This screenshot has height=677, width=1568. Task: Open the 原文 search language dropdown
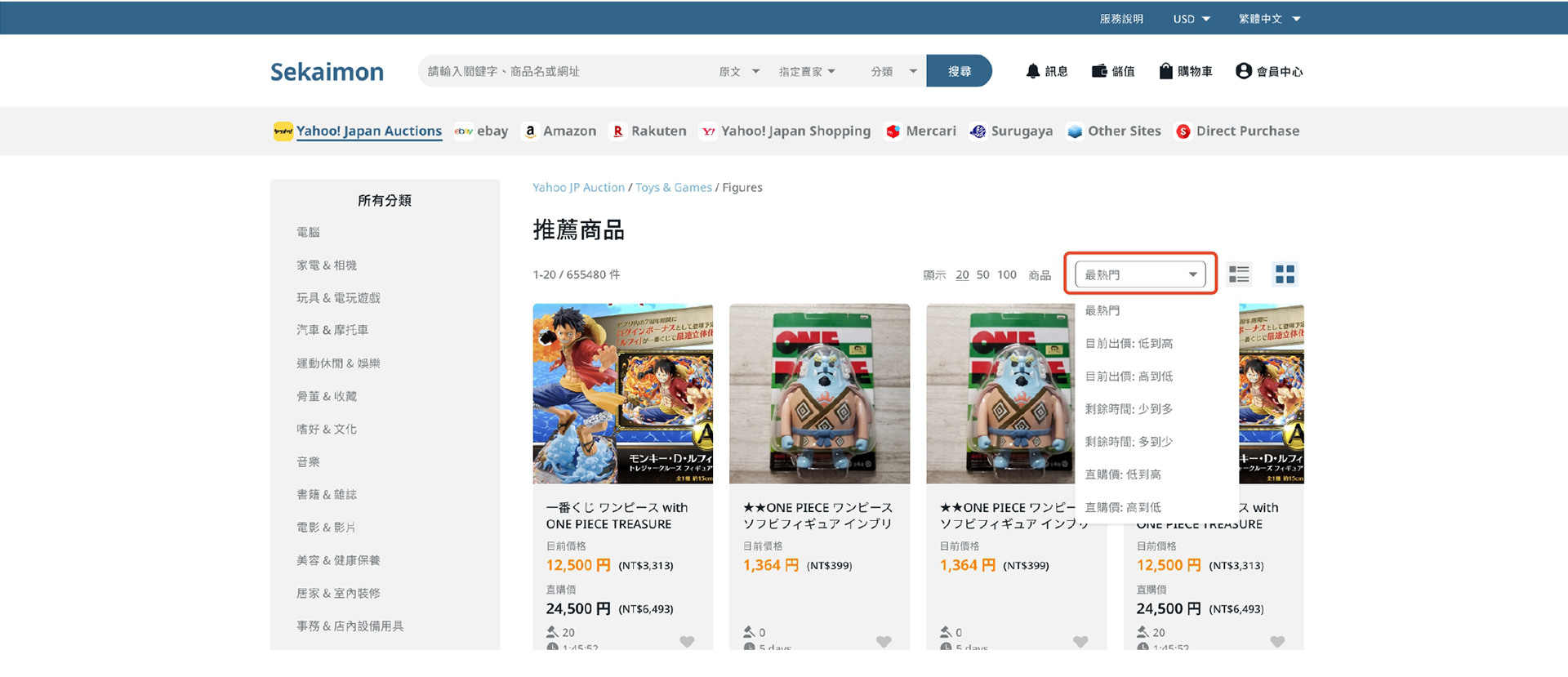point(739,71)
